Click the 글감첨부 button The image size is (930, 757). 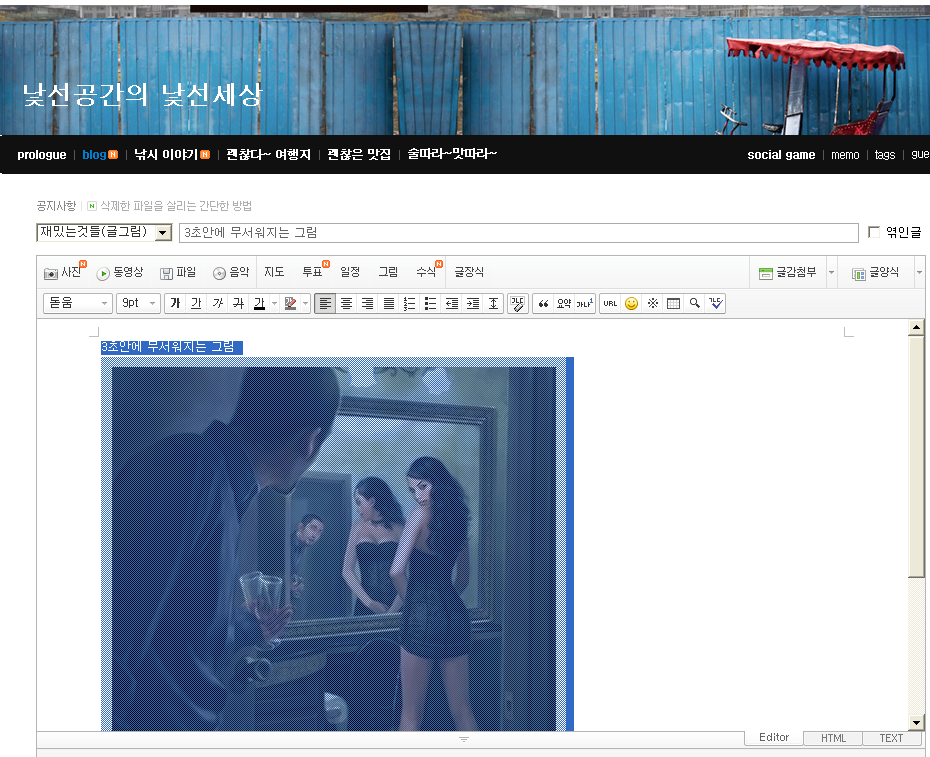[x=788, y=272]
